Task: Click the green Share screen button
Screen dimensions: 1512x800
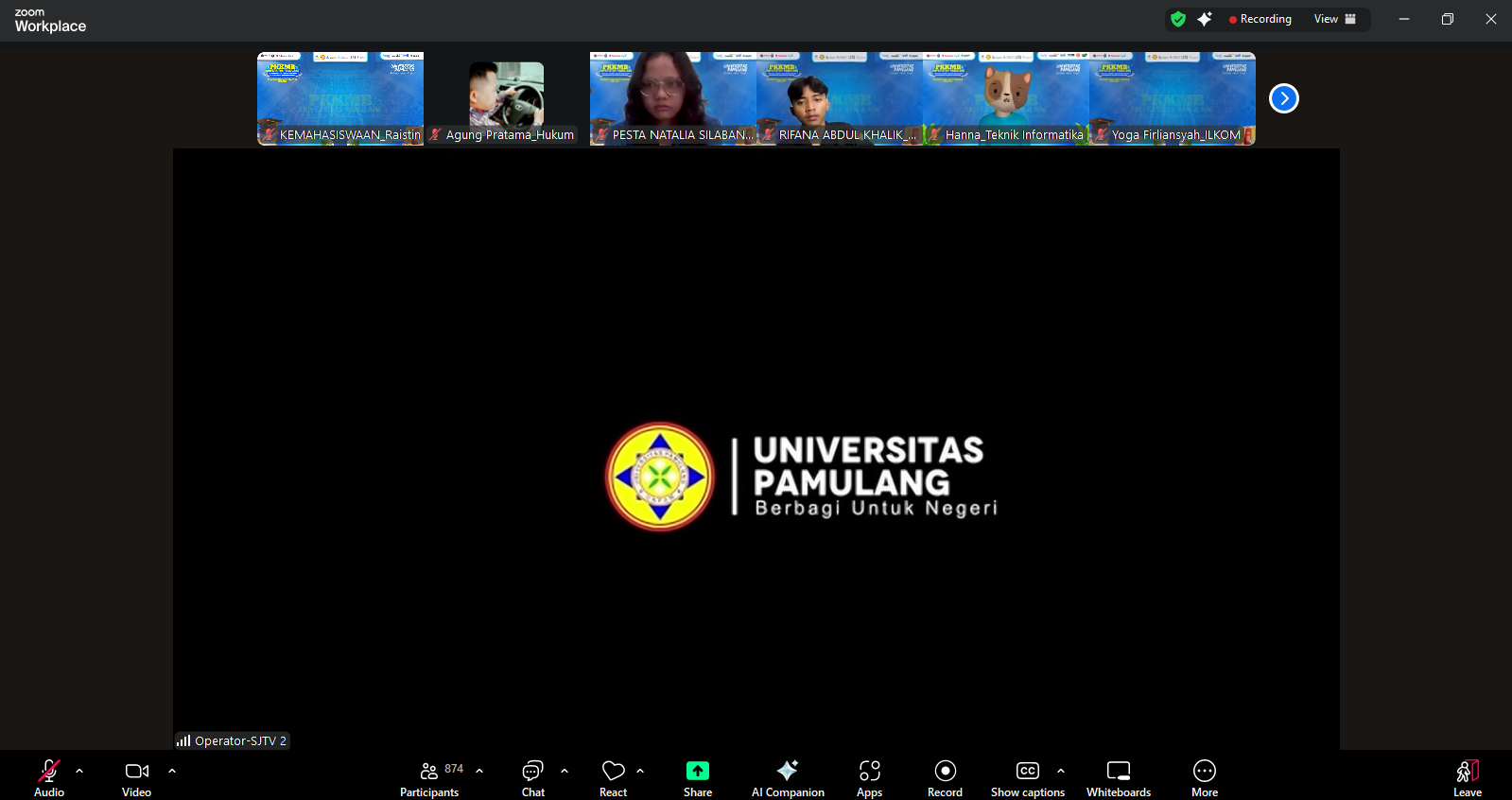Action: coord(698,777)
